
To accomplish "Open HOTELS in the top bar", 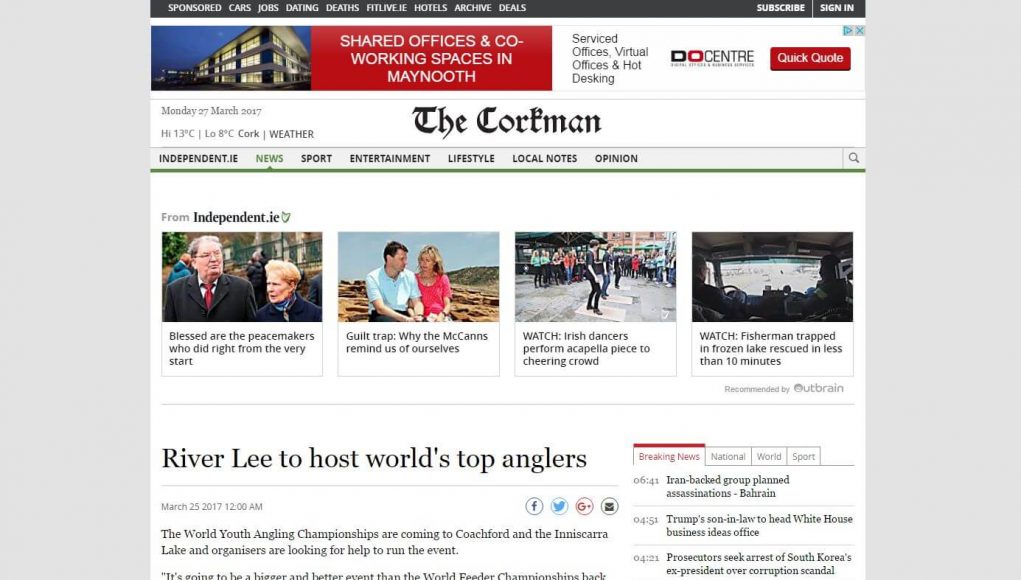I will 430,8.
